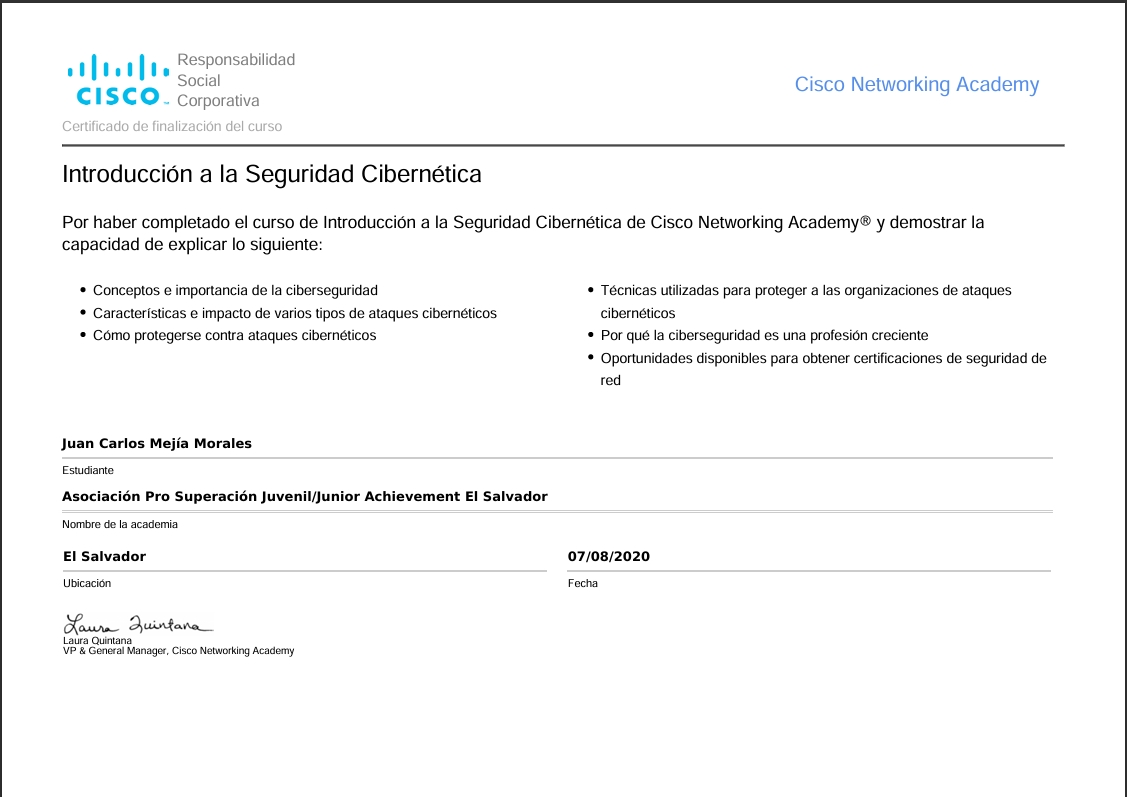Screen dimensions: 1127x797
Task: Click the "Estudiante" label
Action: (88, 470)
